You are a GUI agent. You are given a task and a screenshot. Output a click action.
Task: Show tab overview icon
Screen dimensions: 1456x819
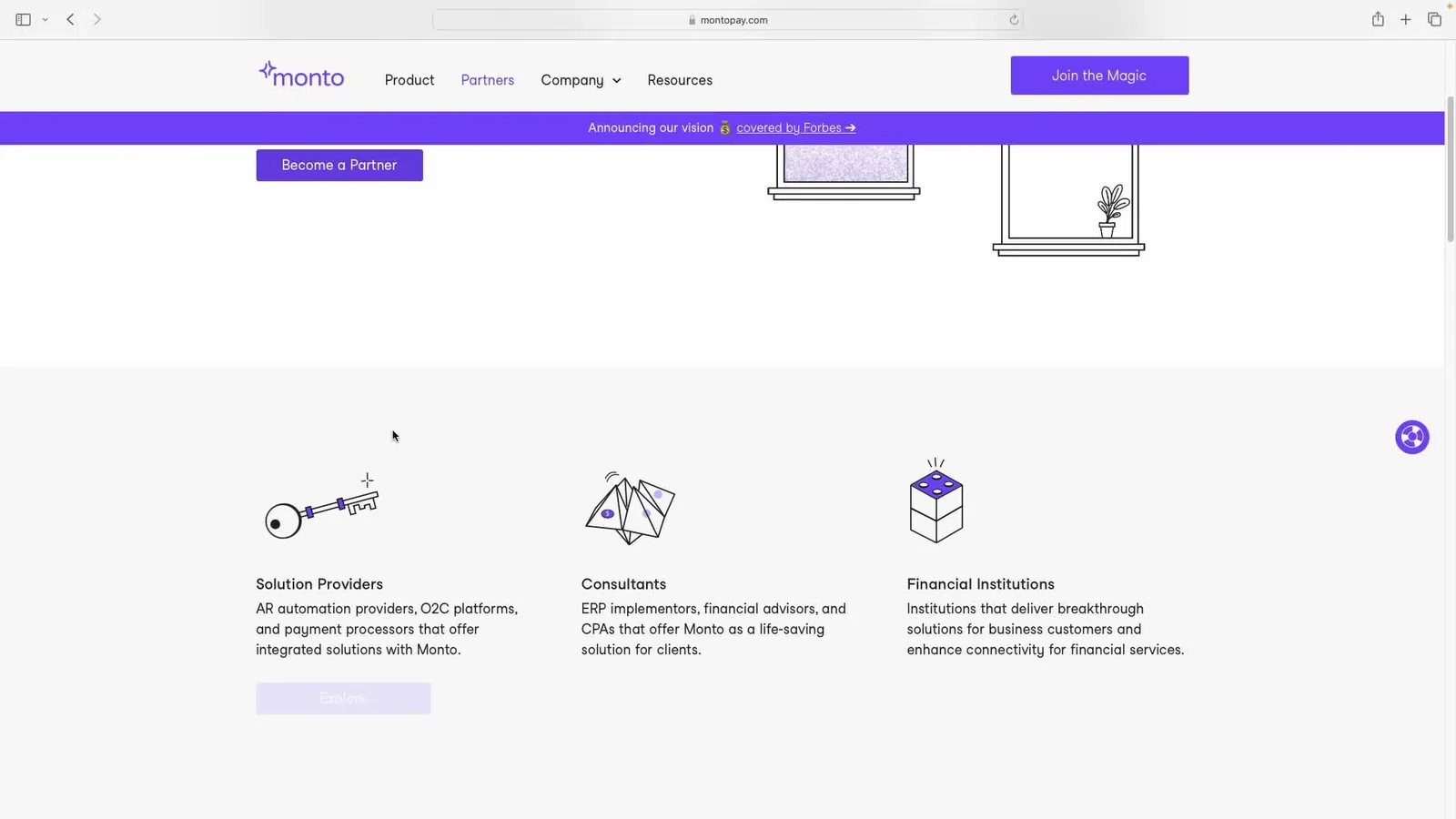tap(1434, 19)
